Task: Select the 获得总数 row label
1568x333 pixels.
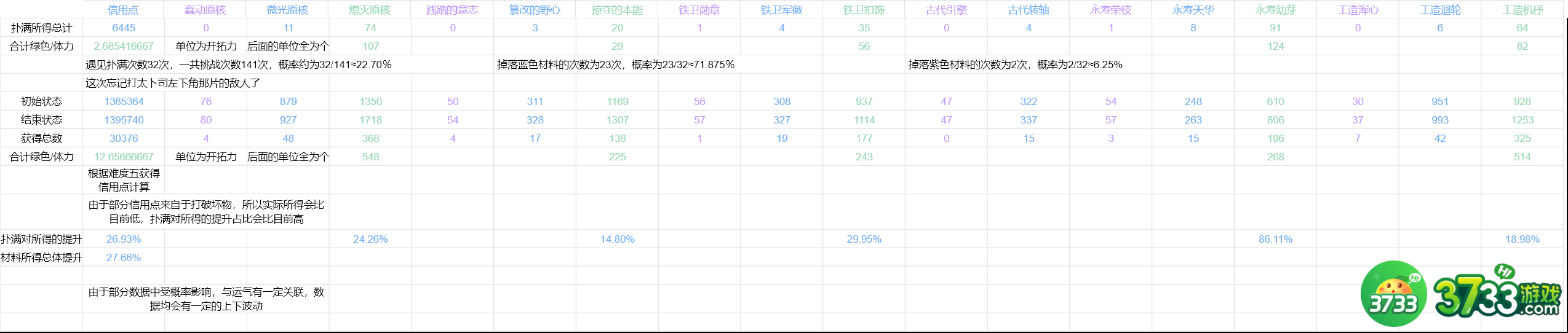Action: coord(41,138)
